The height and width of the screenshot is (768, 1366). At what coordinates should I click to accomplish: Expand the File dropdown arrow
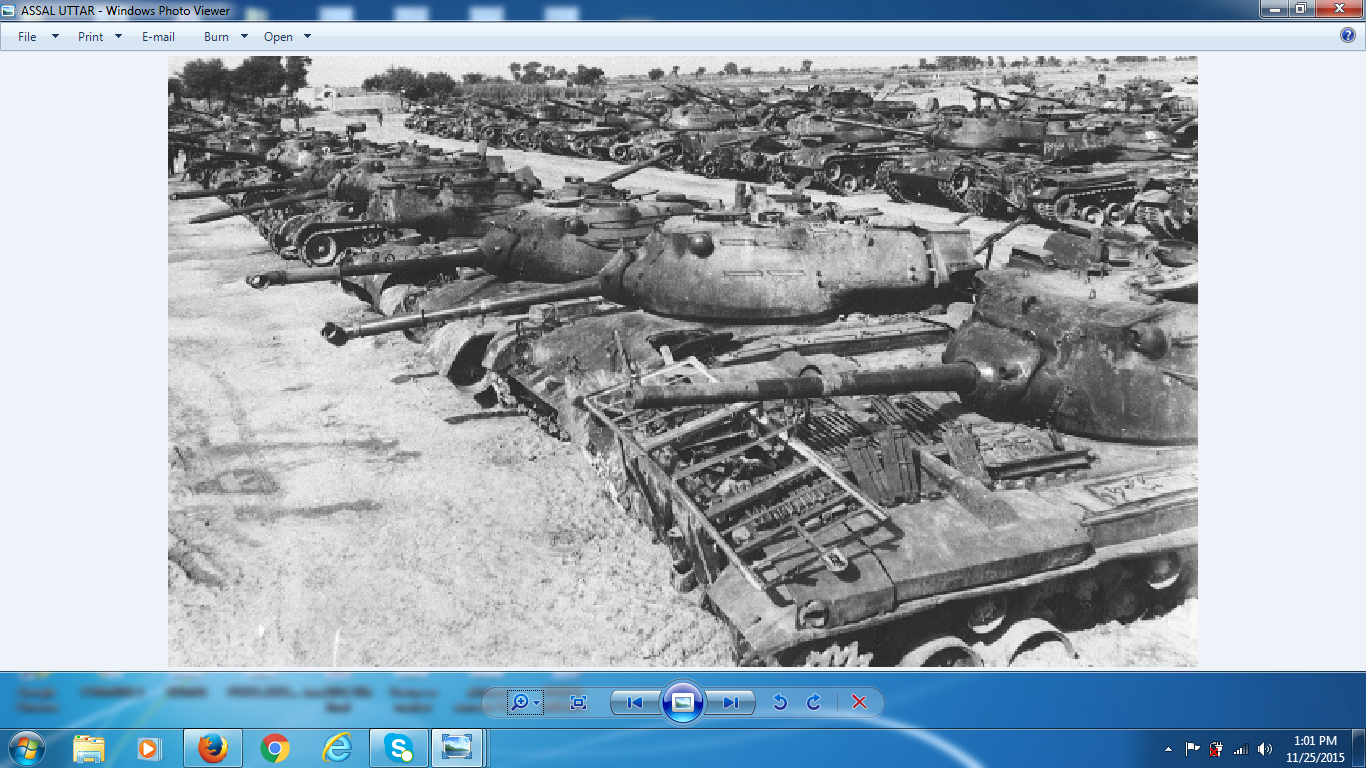(55, 37)
